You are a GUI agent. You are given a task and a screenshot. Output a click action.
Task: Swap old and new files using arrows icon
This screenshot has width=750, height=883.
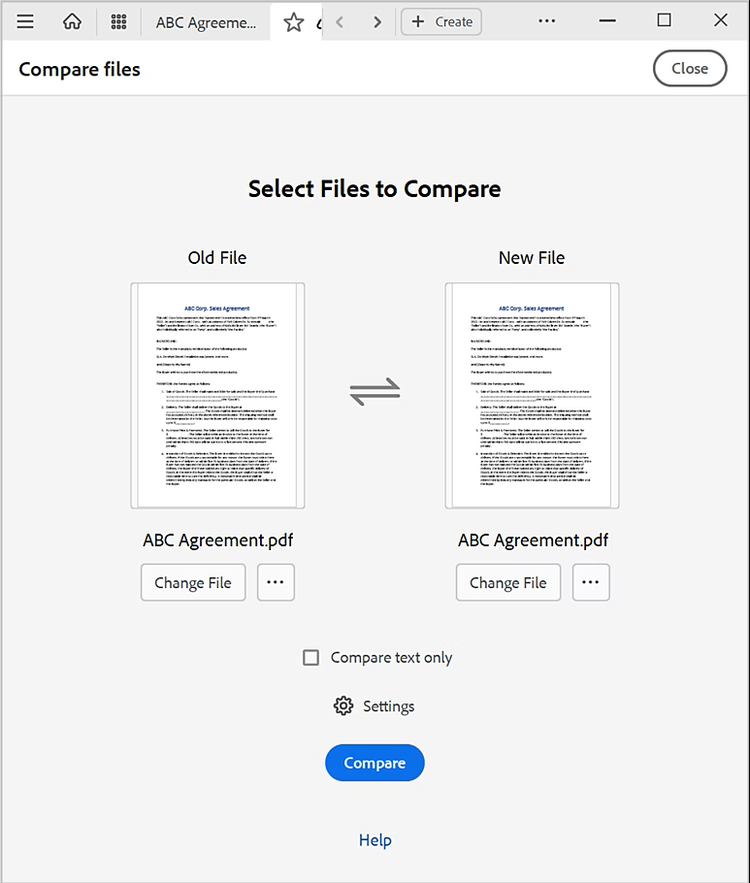click(374, 393)
